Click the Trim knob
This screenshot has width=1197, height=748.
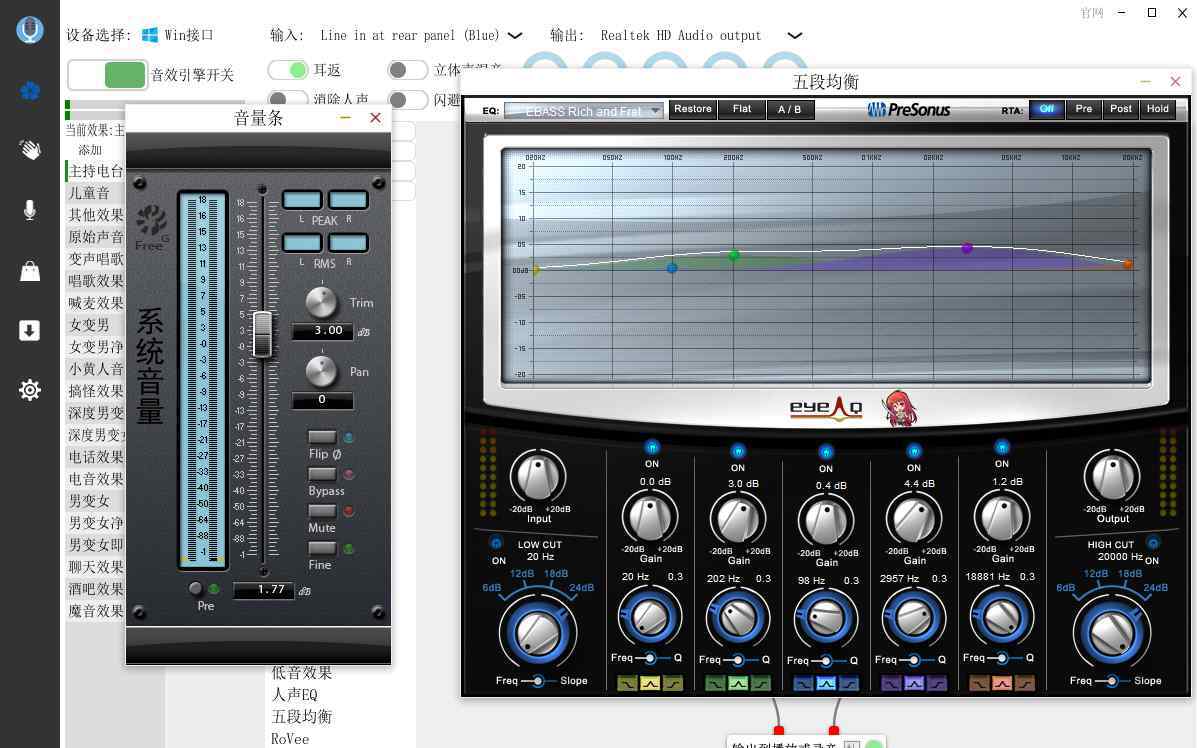click(321, 303)
